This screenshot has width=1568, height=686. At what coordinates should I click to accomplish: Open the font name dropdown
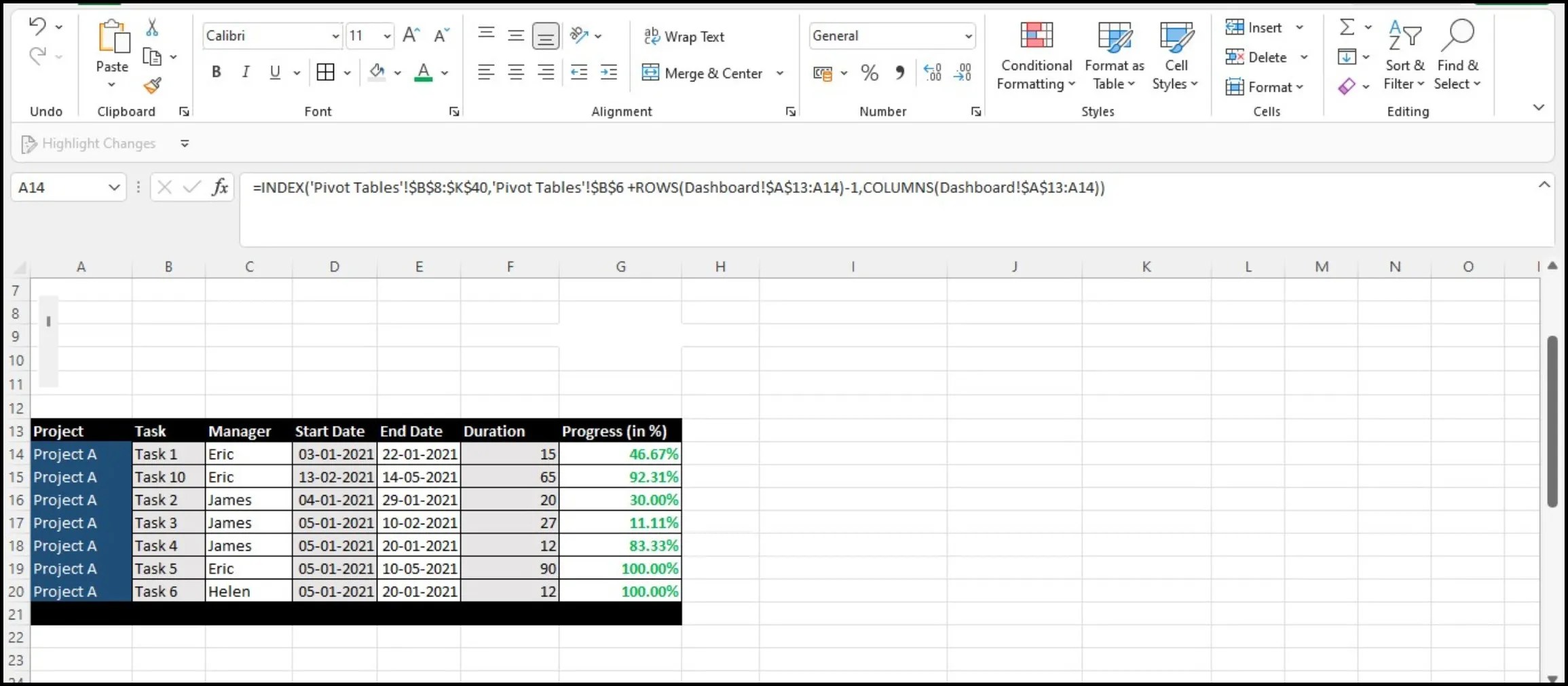(335, 35)
